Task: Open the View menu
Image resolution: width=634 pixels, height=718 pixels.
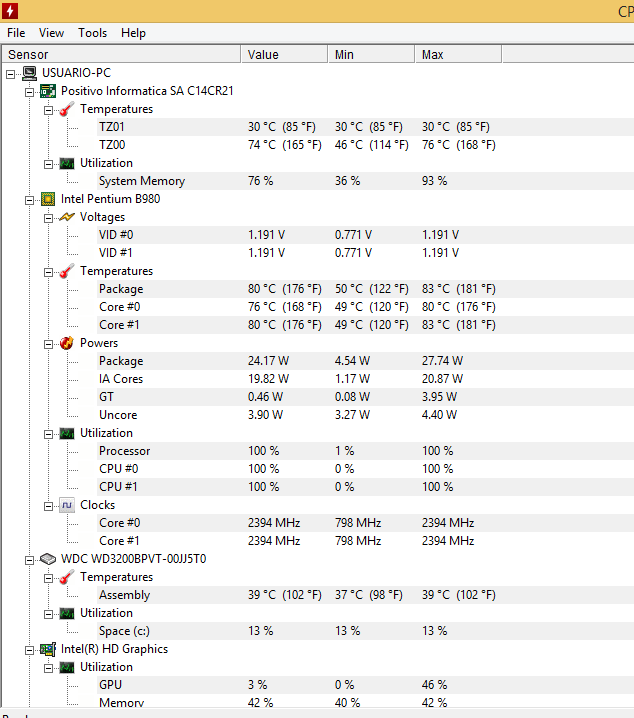Action: [x=51, y=33]
